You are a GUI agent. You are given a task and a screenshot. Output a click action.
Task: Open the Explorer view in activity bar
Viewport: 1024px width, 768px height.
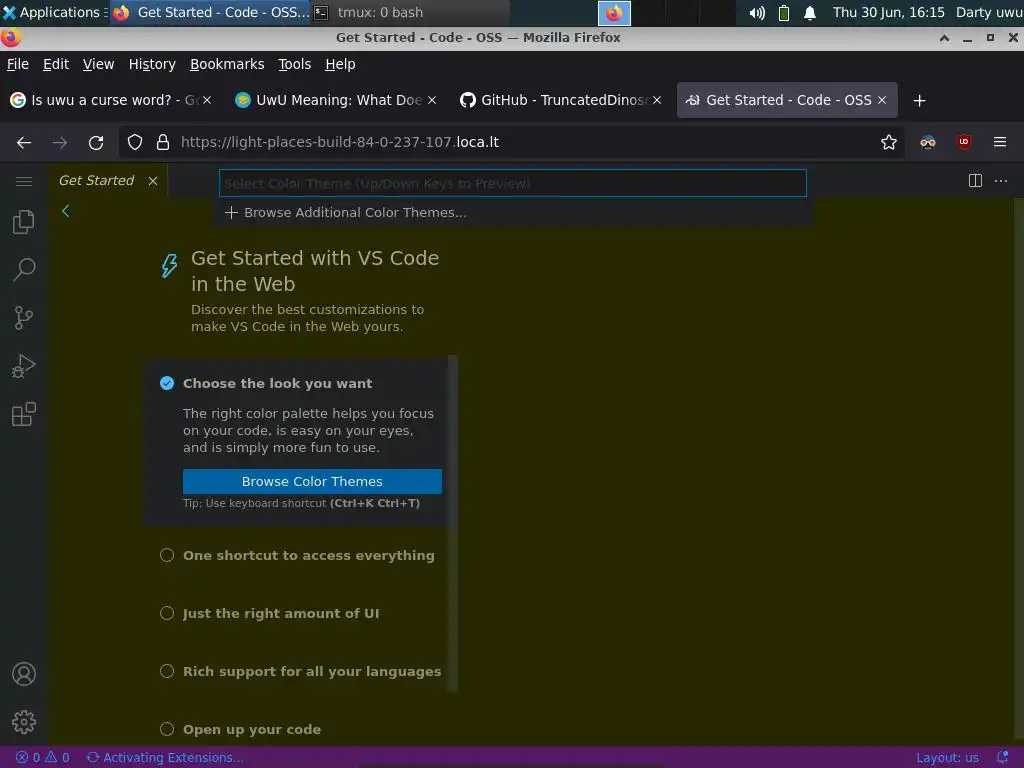coord(24,222)
